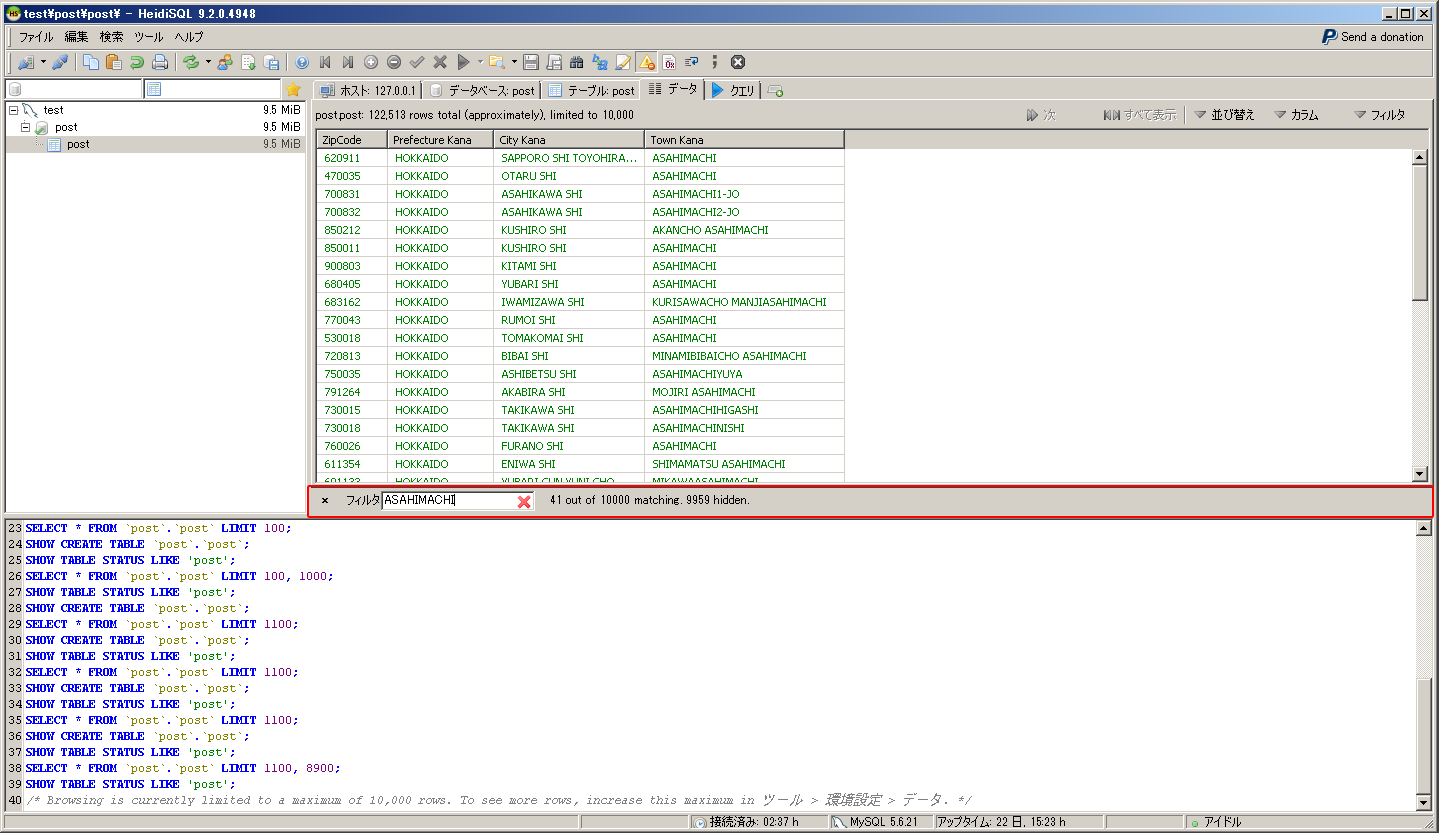Screen dimensions: 1439x833
Task: Click the red X to clear filter text
Action: (x=524, y=501)
